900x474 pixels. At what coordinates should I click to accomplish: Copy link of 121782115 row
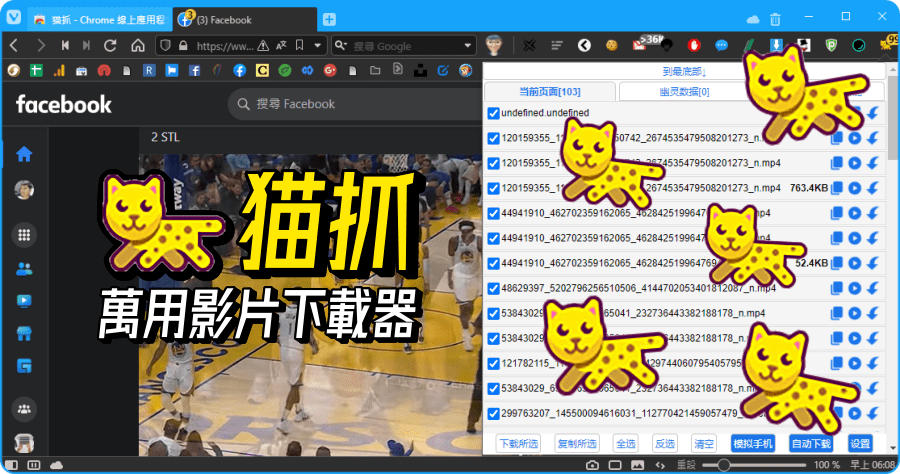(837, 363)
